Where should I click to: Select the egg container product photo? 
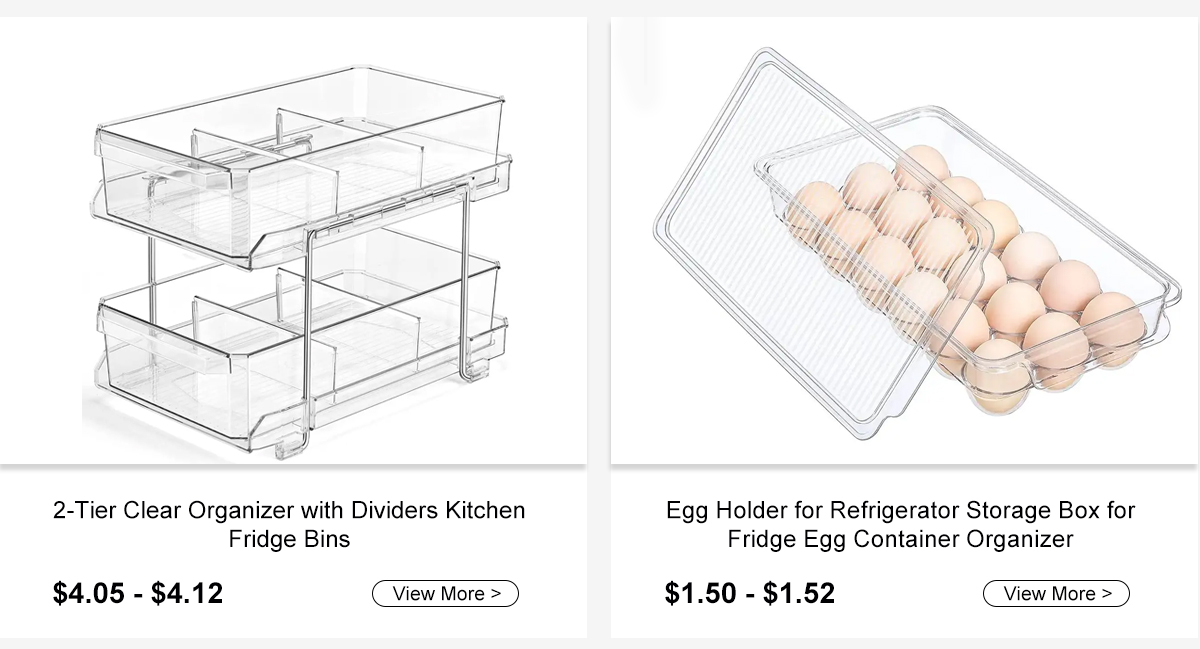[905, 241]
